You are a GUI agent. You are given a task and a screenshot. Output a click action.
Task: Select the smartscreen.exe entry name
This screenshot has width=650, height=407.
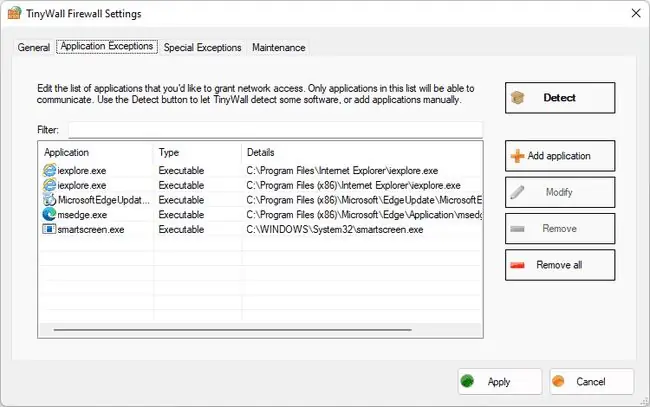point(91,229)
